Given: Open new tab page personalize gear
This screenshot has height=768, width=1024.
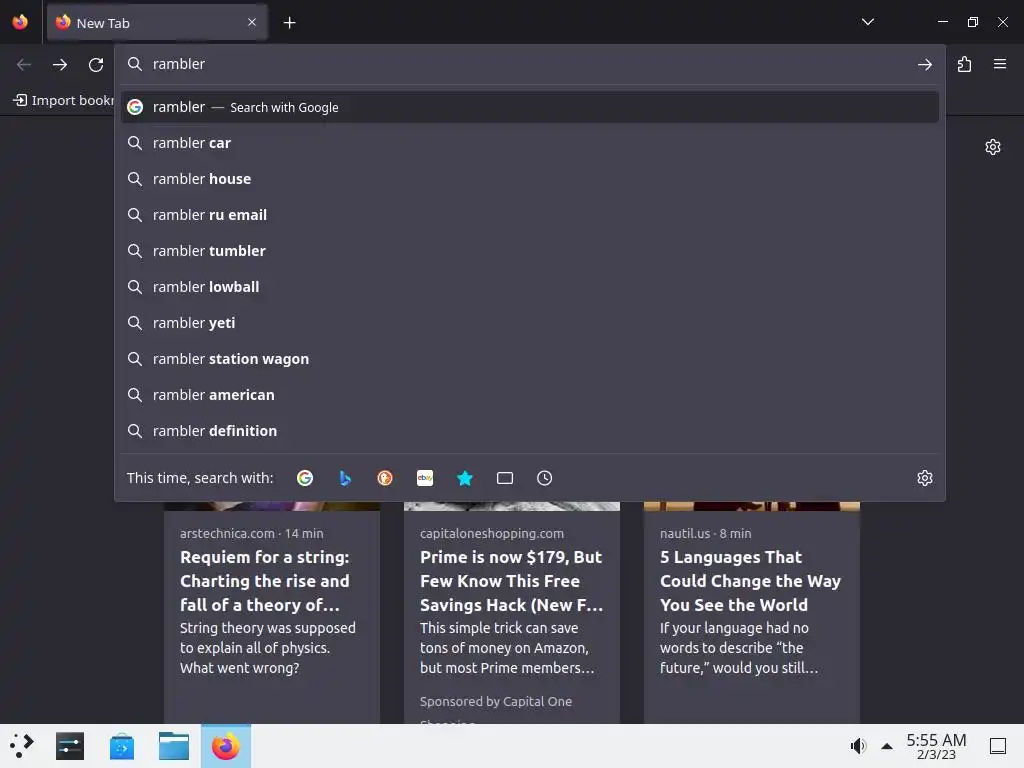Looking at the screenshot, I should coord(993,147).
